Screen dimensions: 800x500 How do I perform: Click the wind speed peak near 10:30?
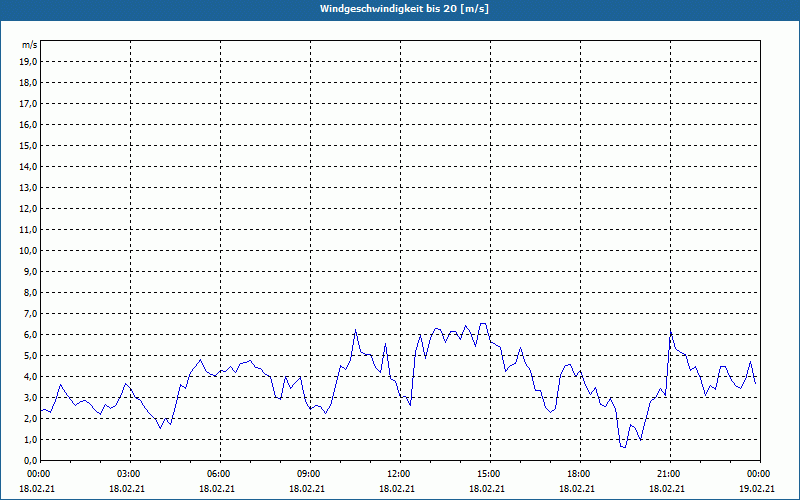[x=356, y=330]
